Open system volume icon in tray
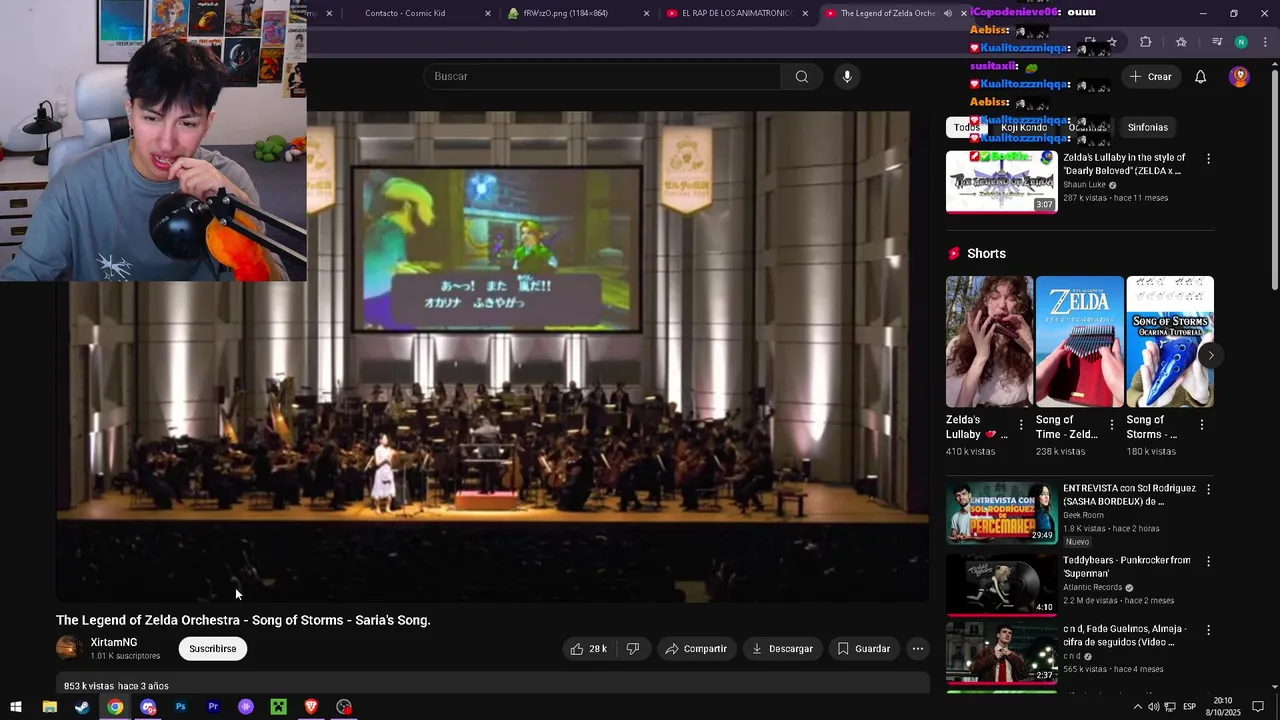The width and height of the screenshot is (1280, 720). pyautogui.click(x=1153, y=707)
